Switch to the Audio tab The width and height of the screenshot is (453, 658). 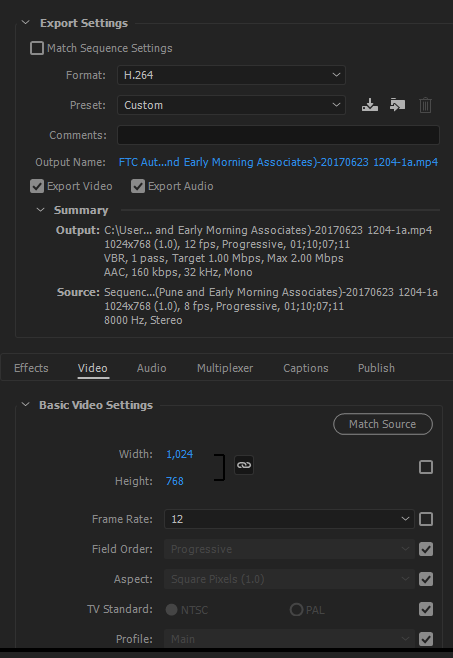152,368
